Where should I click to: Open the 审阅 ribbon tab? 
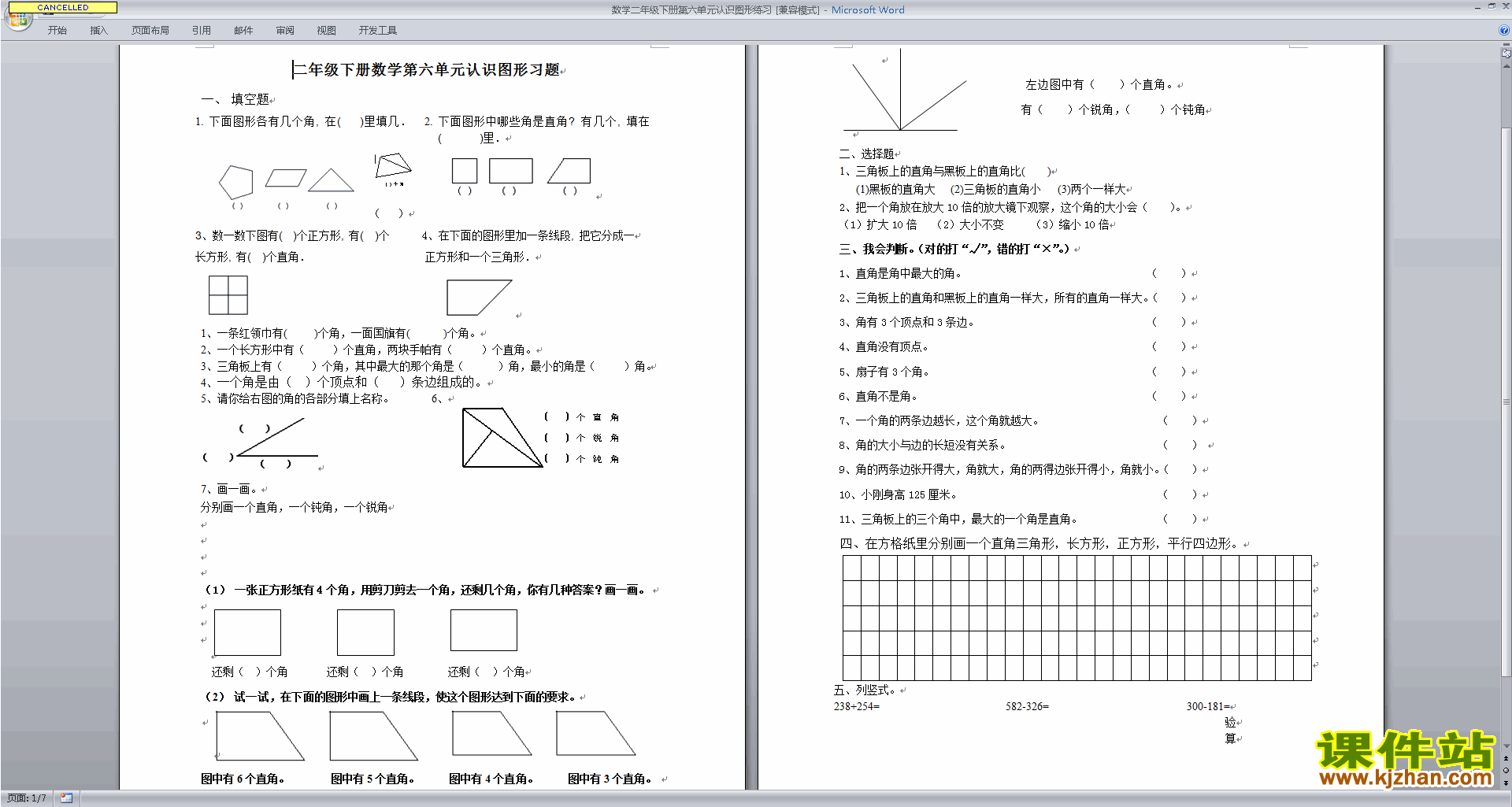pyautogui.click(x=285, y=31)
